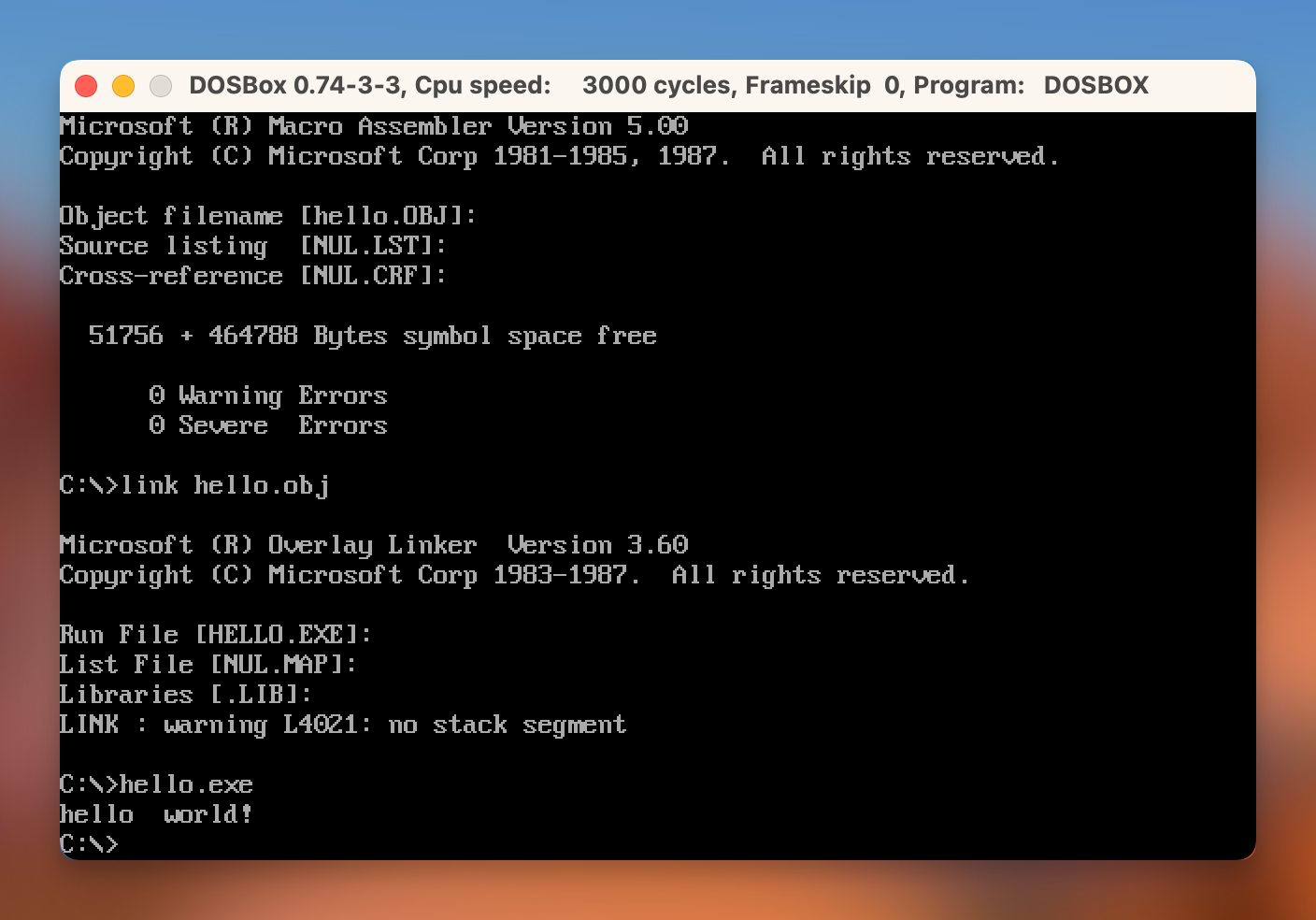Click the 'Microsoft (R) Overlay Linker Version 3.60' line
Viewport: 1316px width, 920px height.
click(x=374, y=545)
